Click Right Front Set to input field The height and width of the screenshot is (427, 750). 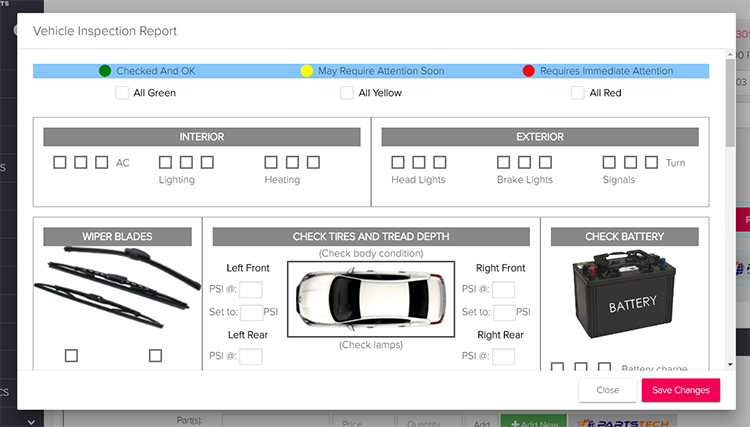(505, 312)
